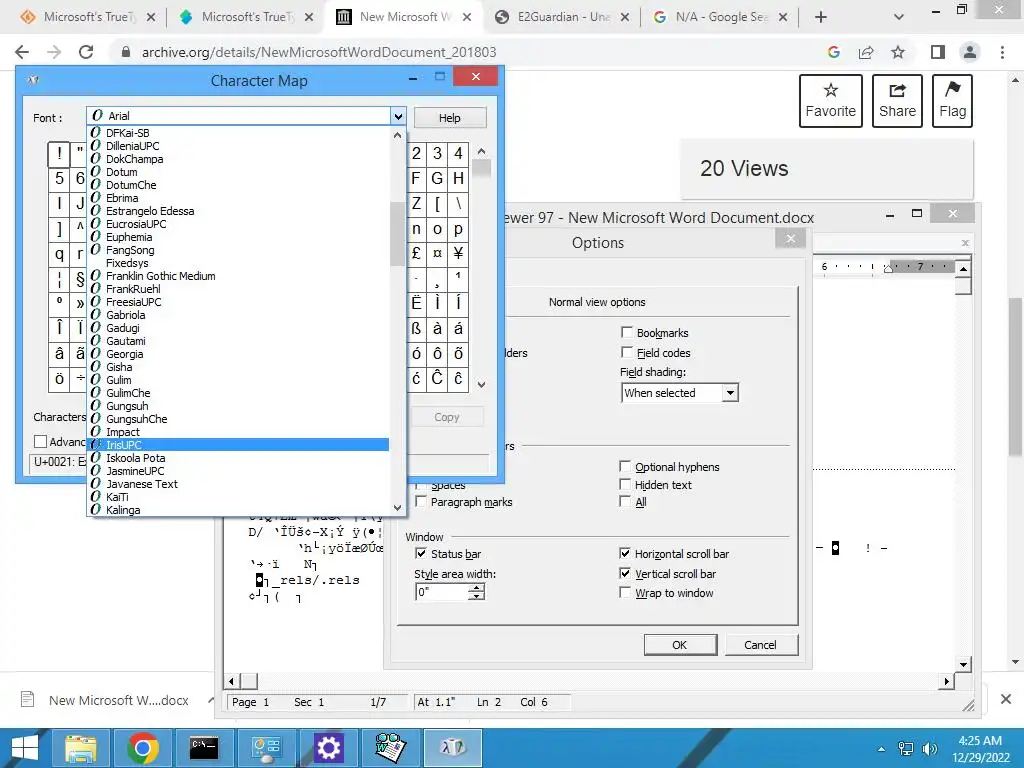Uncheck Vertical scroll bar option
1024x768 pixels.
625,573
